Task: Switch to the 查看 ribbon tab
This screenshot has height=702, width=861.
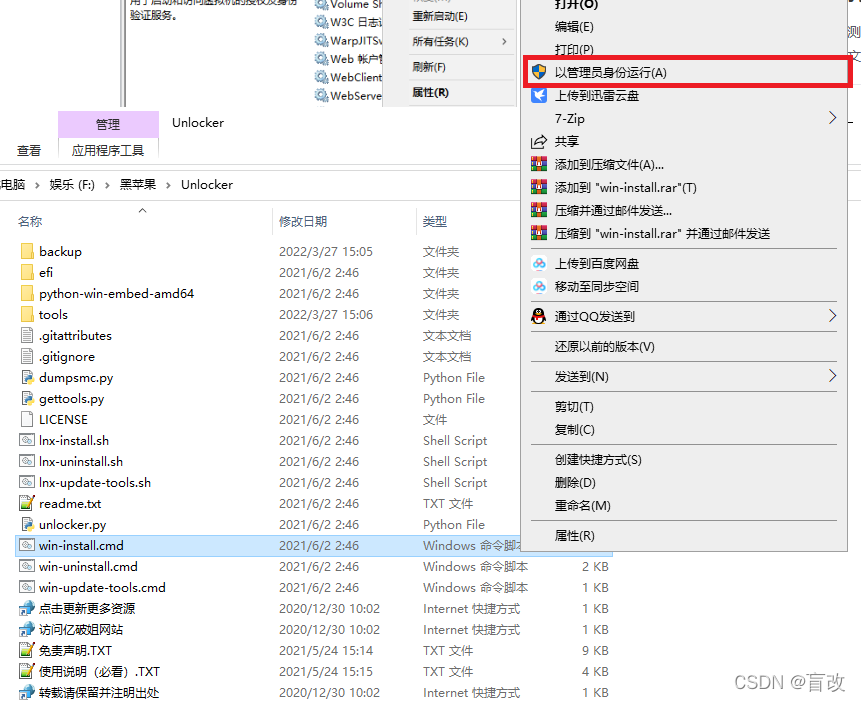Action: (x=29, y=151)
